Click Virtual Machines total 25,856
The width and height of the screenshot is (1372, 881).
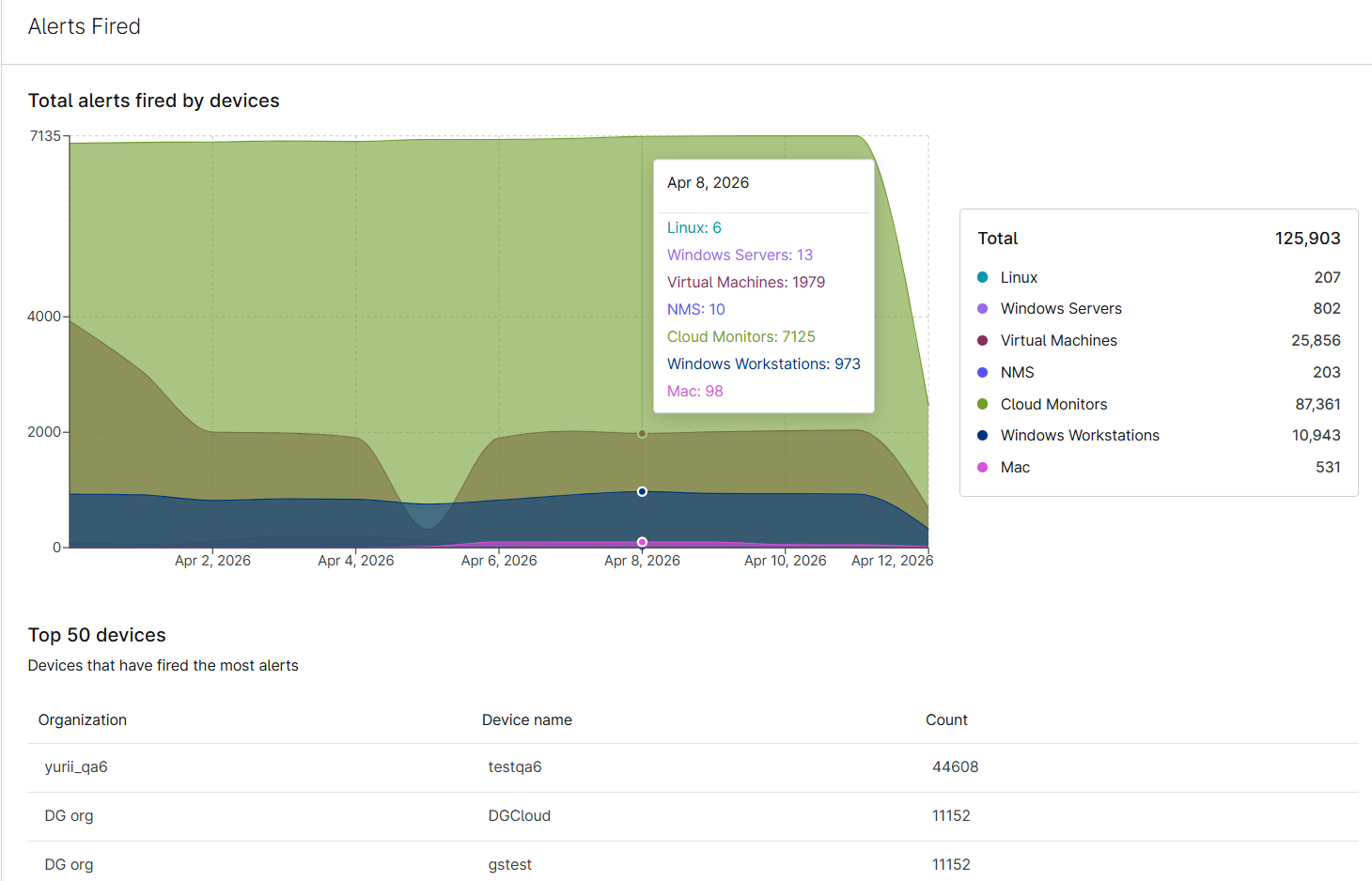tap(1316, 340)
